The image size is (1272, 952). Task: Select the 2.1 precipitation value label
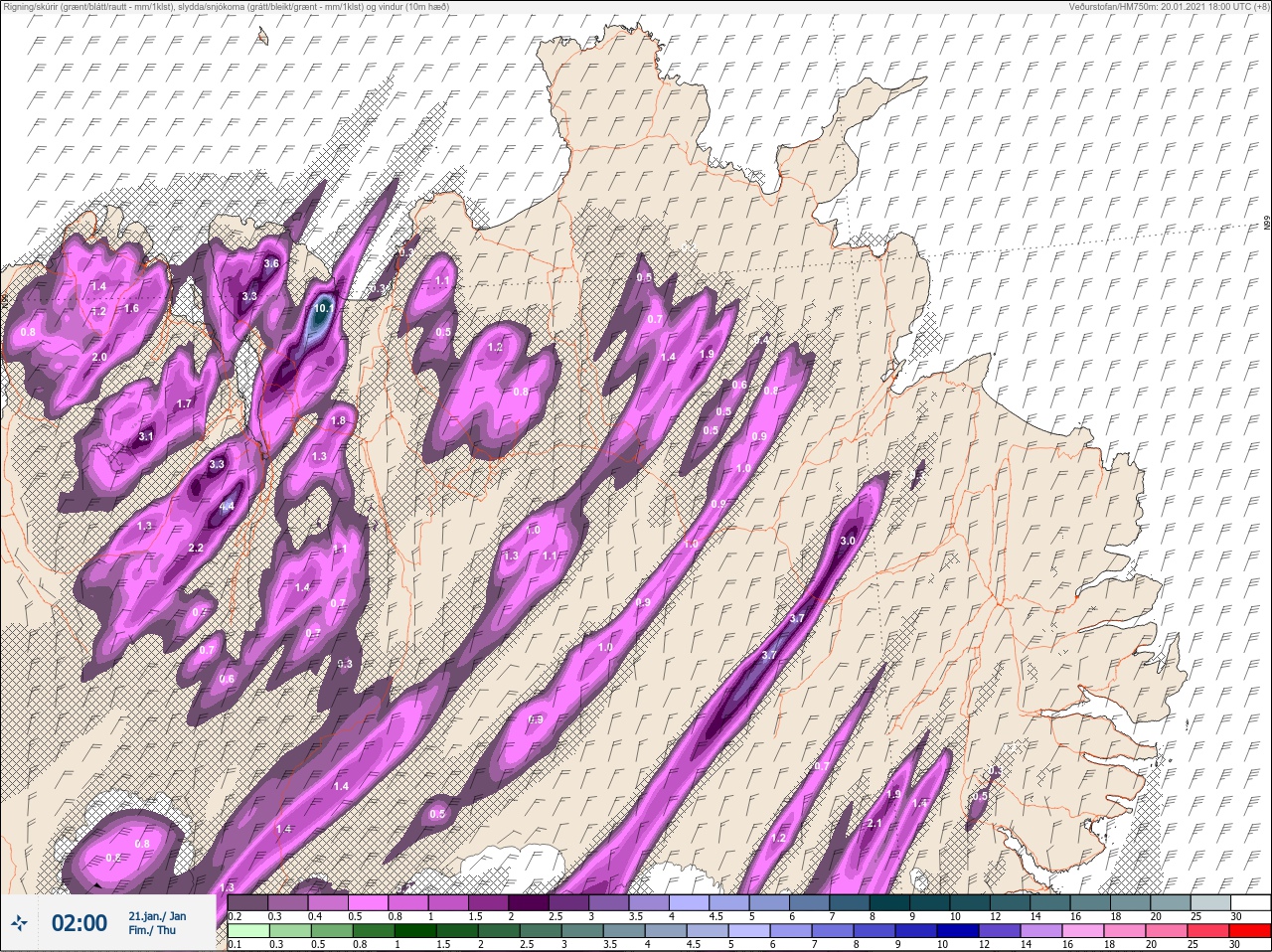coord(875,823)
